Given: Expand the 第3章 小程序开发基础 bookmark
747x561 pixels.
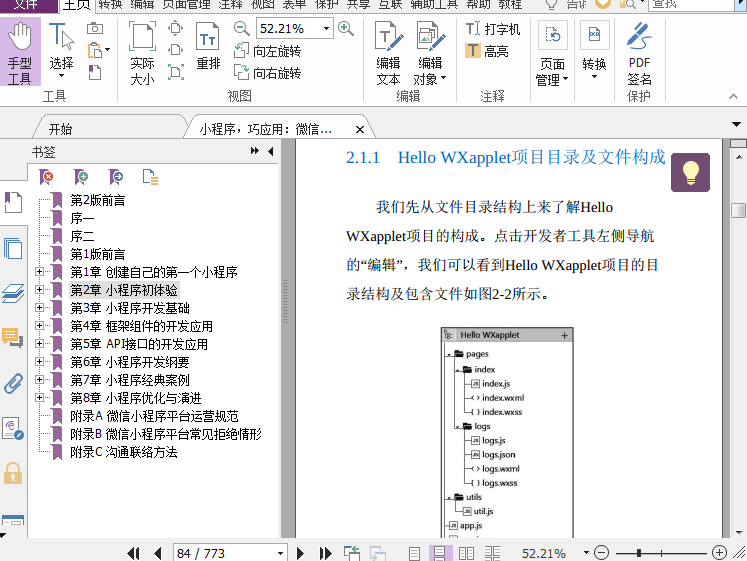Looking at the screenshot, I should 40,308.
